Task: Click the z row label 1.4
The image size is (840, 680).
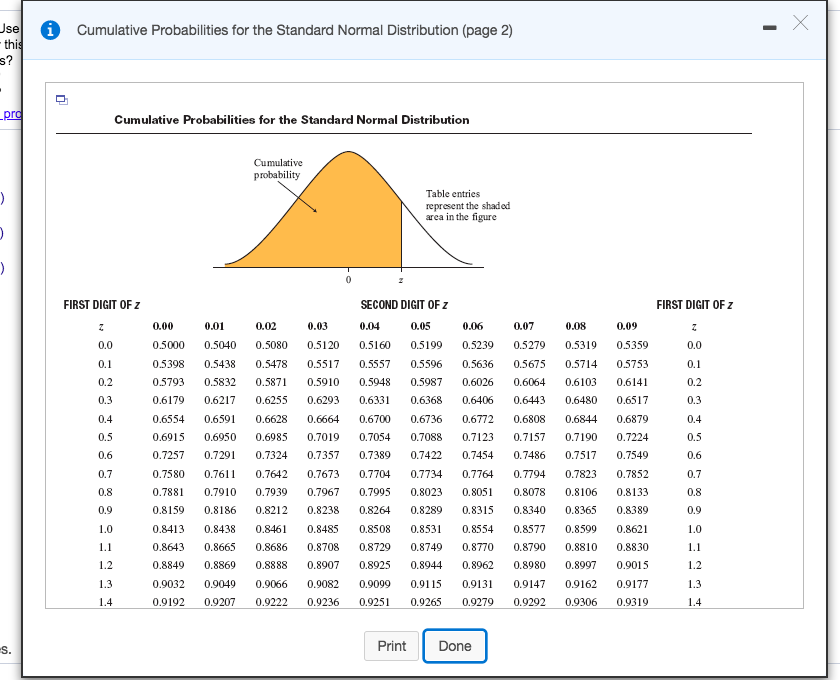Action: [x=107, y=604]
